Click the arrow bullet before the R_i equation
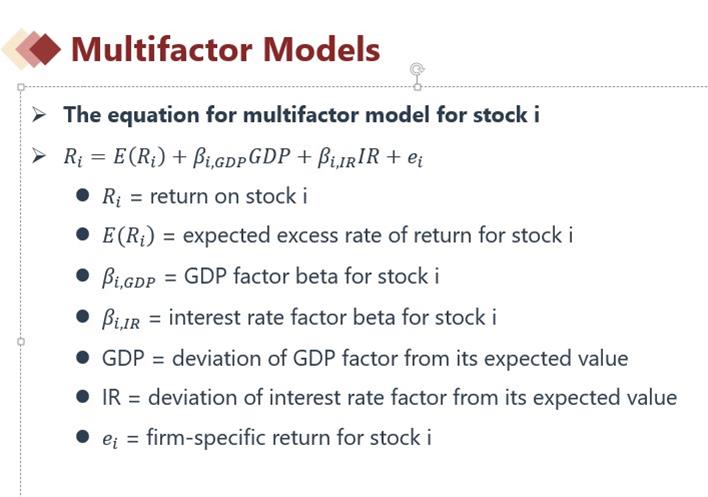This screenshot has width=708, height=497. pos(39,156)
